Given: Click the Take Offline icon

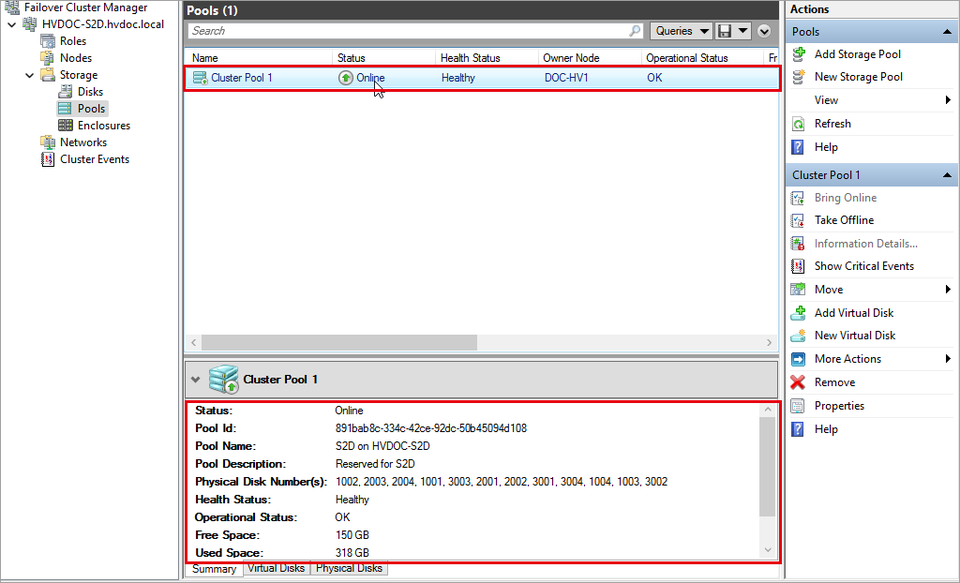Looking at the screenshot, I should [798, 220].
